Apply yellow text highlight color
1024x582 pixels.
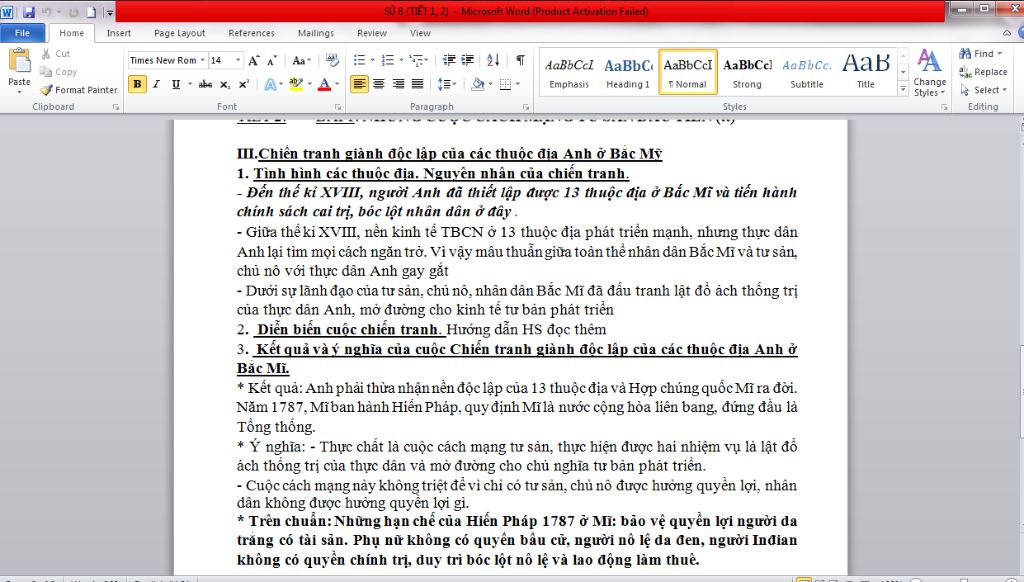[x=296, y=84]
